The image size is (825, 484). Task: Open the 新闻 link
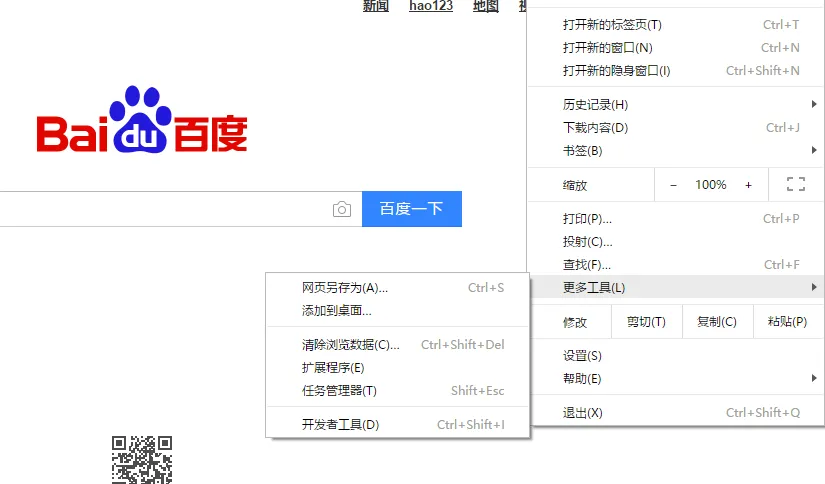pyautogui.click(x=376, y=6)
